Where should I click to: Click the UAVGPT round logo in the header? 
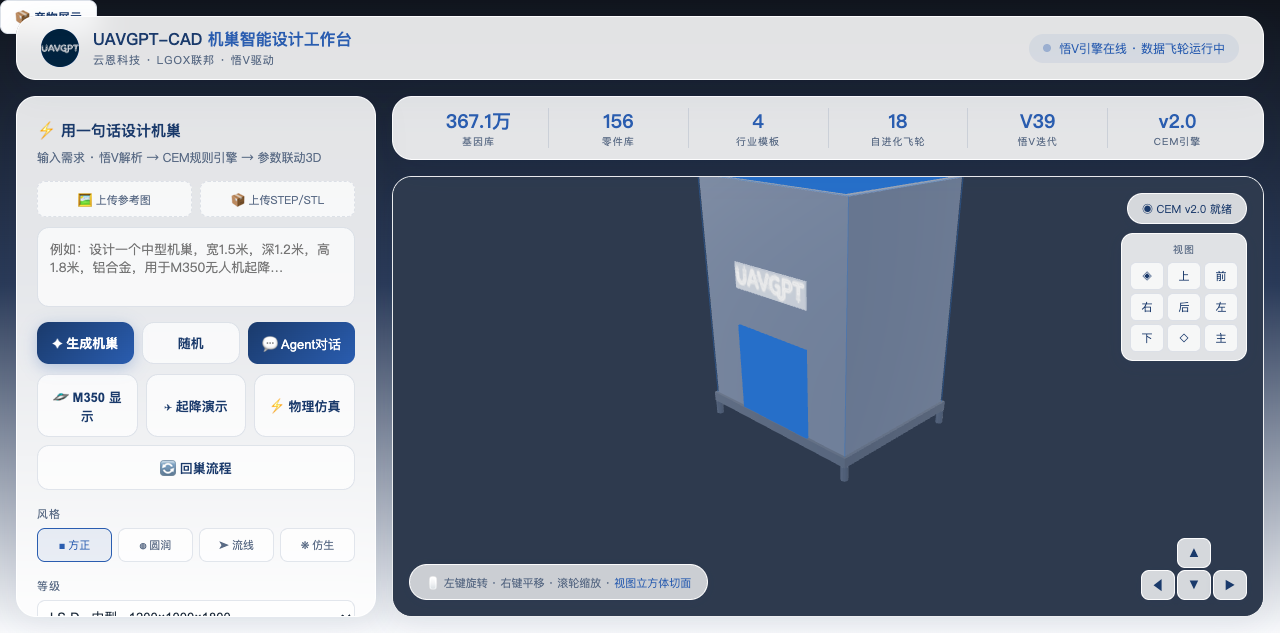[60, 48]
